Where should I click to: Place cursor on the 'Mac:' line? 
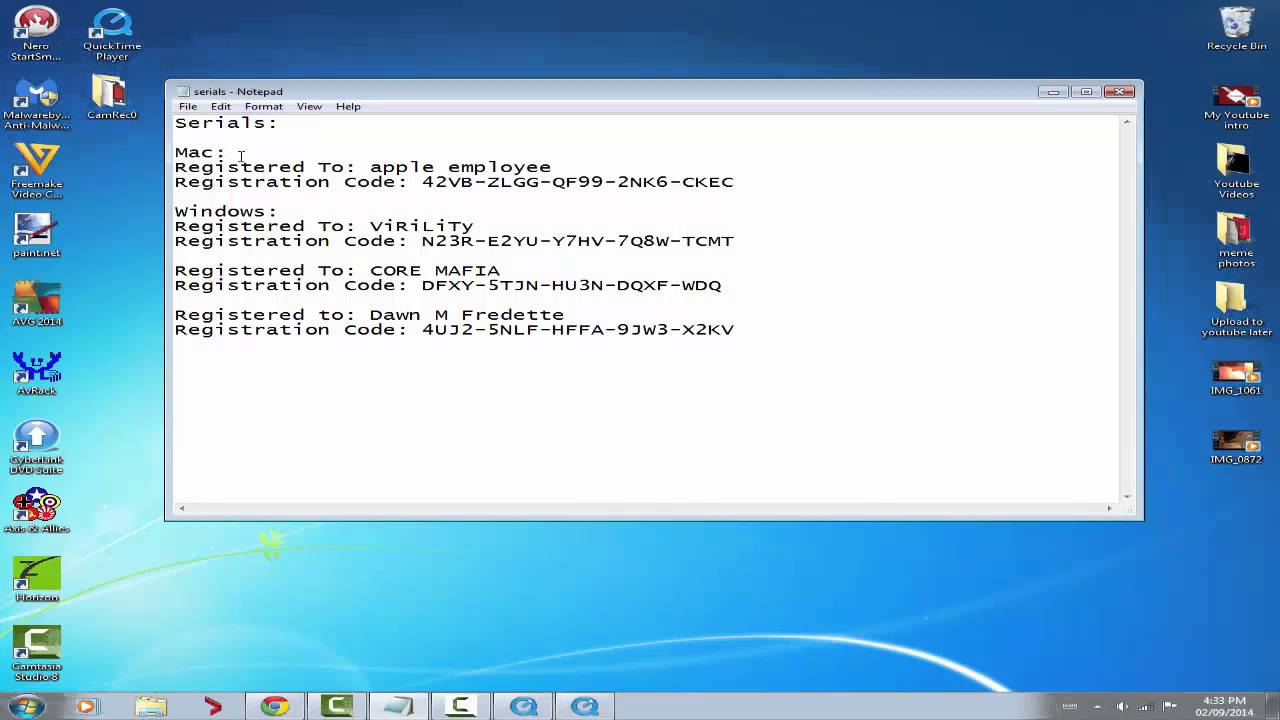200,152
